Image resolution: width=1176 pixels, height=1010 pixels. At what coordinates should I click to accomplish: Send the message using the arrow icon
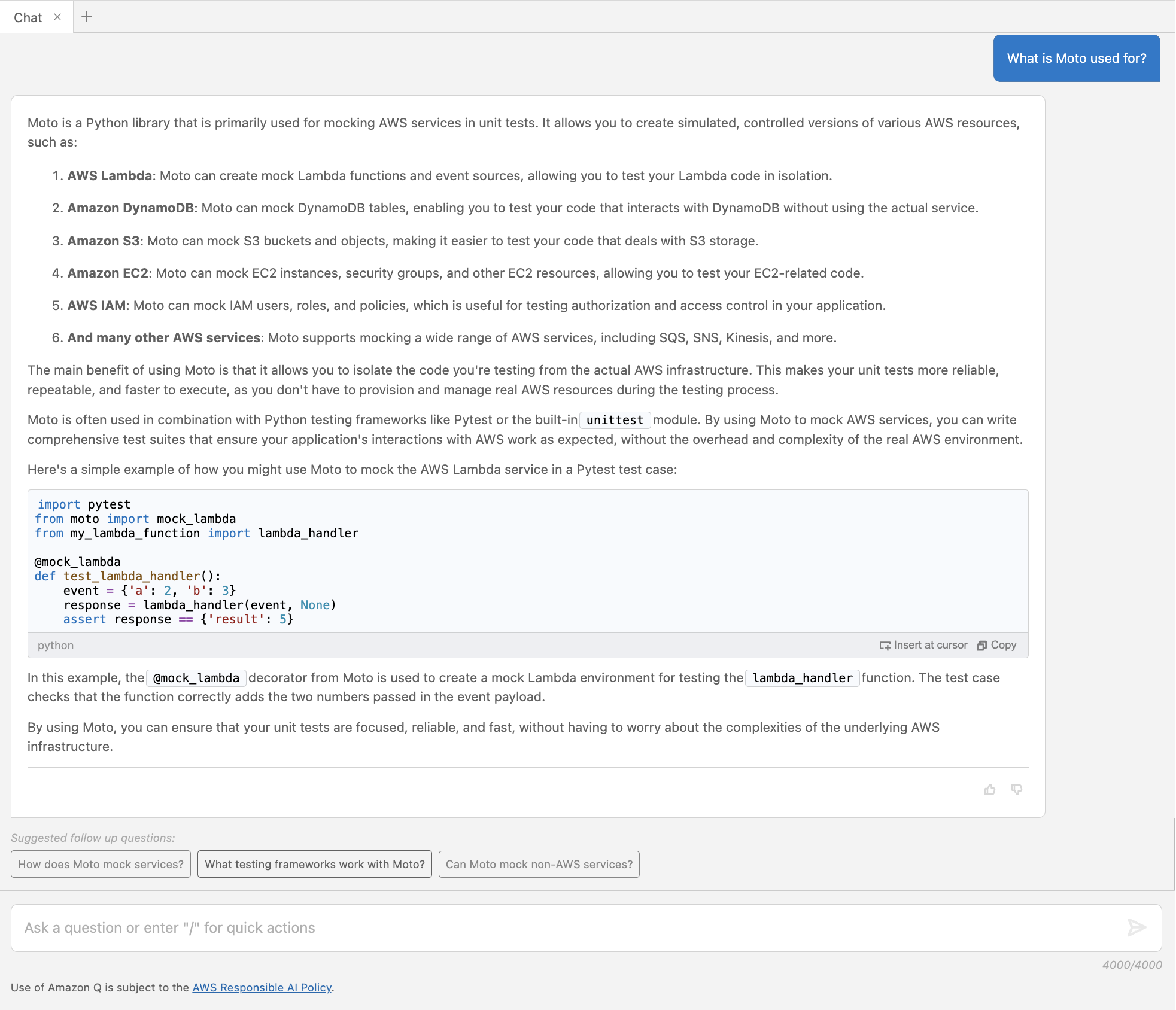point(1137,928)
